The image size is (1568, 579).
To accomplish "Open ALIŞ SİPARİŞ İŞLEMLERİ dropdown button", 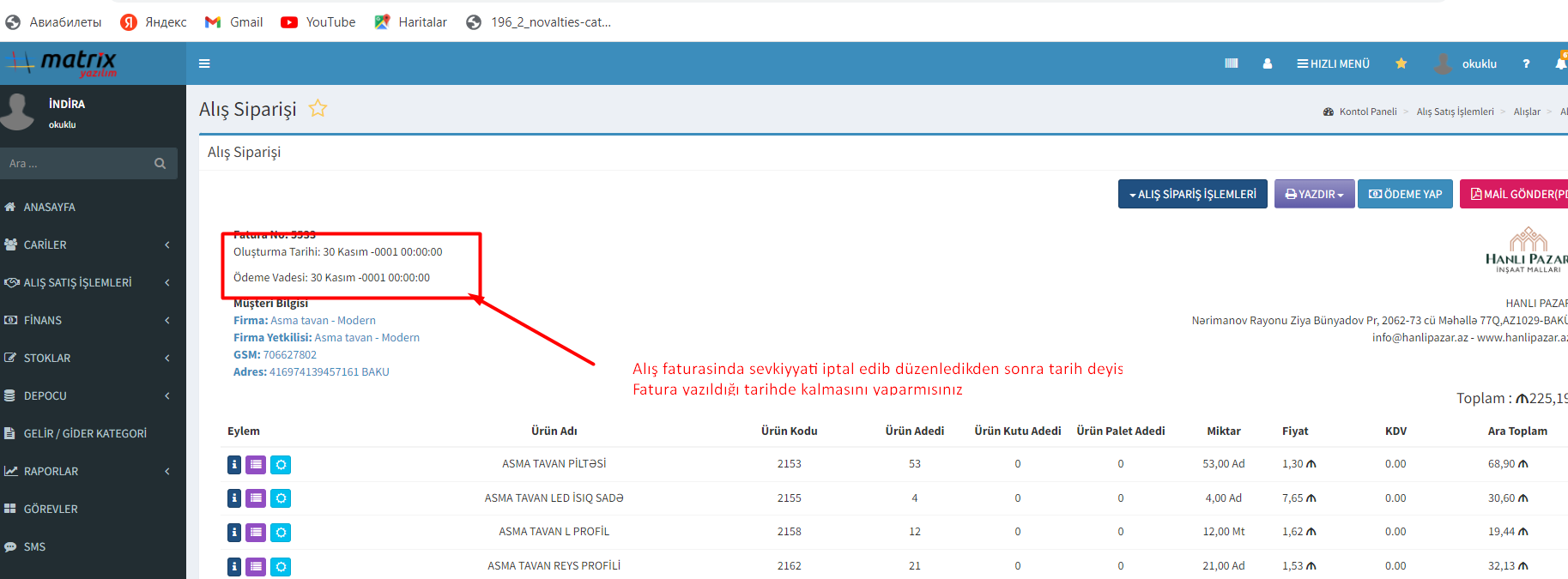I will pyautogui.click(x=1192, y=194).
